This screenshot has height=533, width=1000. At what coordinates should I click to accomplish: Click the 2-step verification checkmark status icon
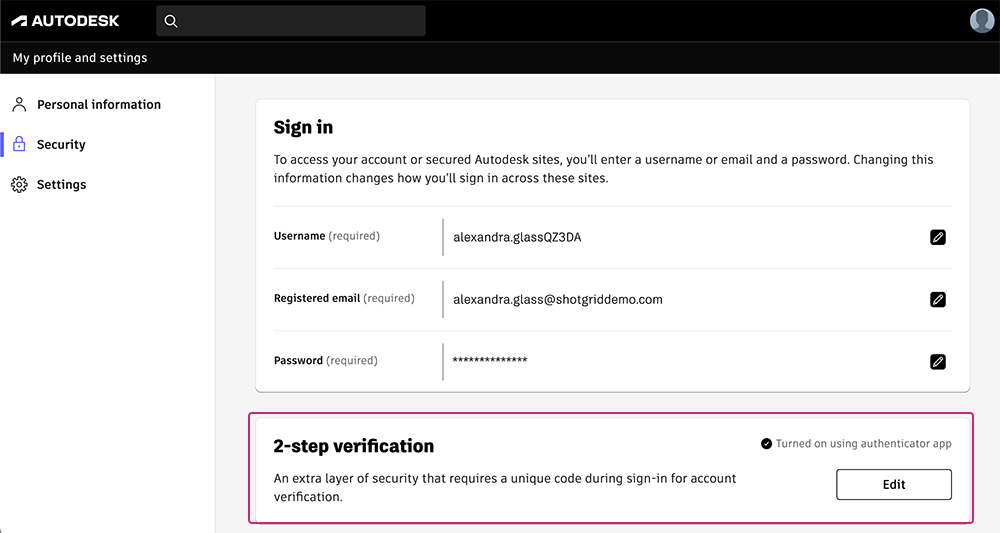pyautogui.click(x=766, y=444)
